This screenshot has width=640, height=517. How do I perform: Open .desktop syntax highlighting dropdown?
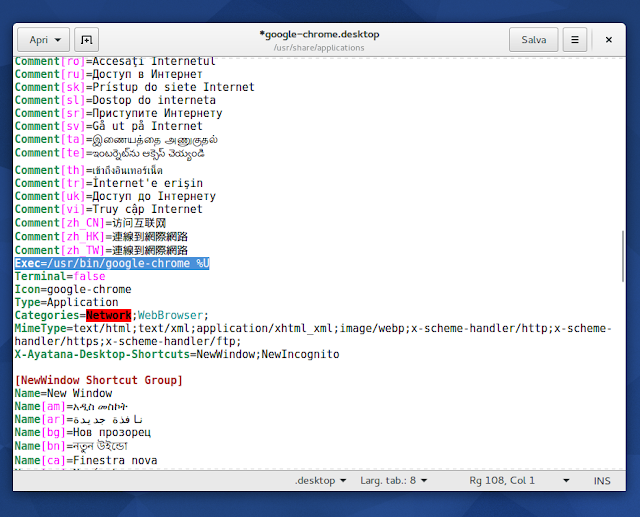pos(320,480)
